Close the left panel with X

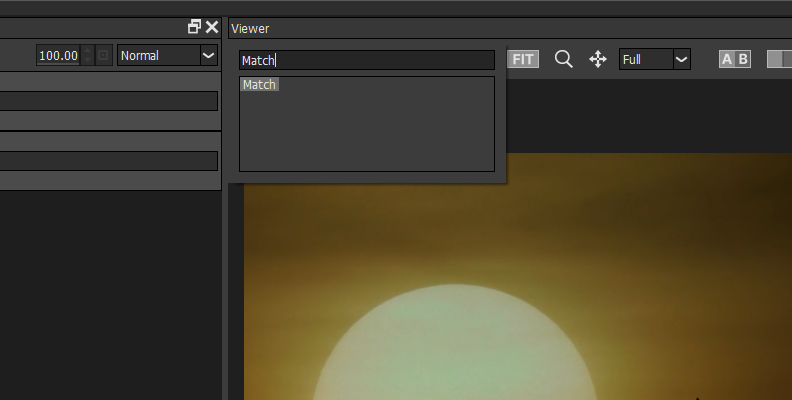(212, 27)
